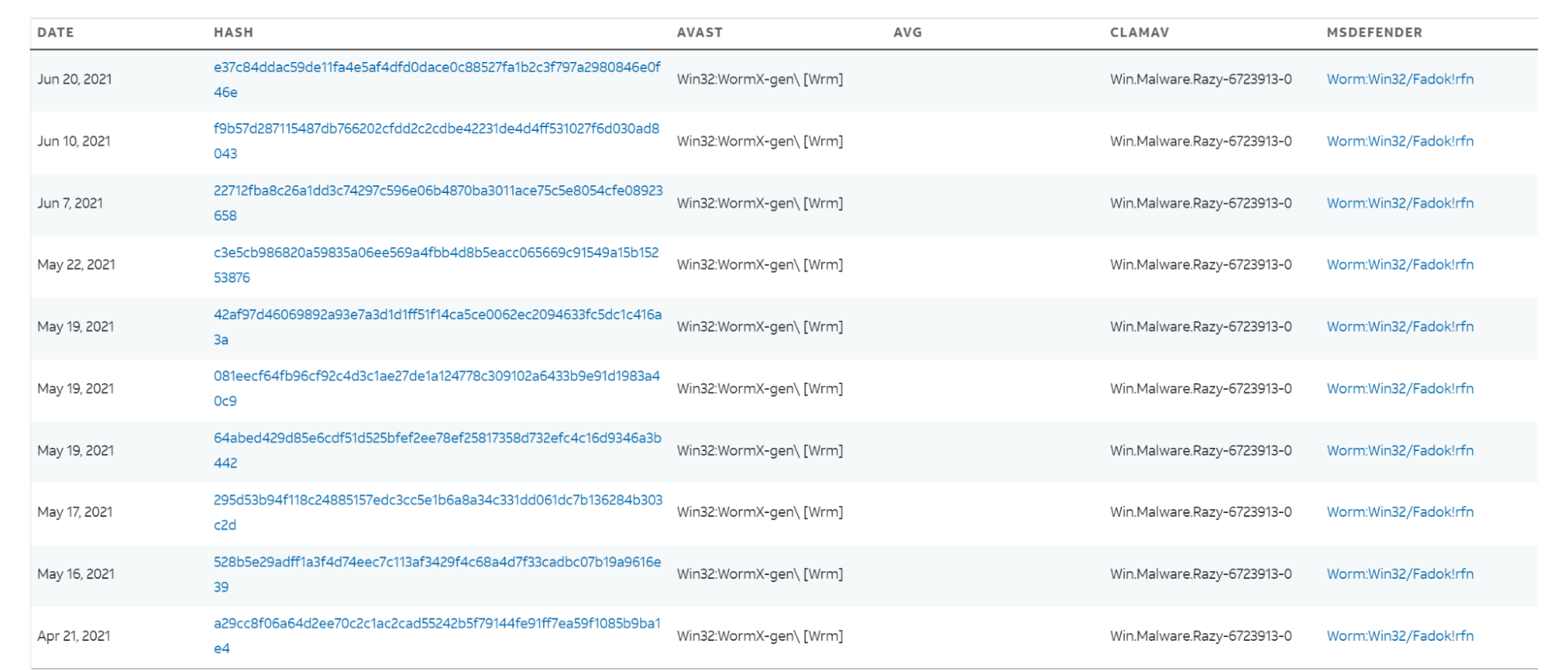The image size is (1568, 670).
Task: Open hash link starting with e37c84ddac59
Action: (436, 67)
